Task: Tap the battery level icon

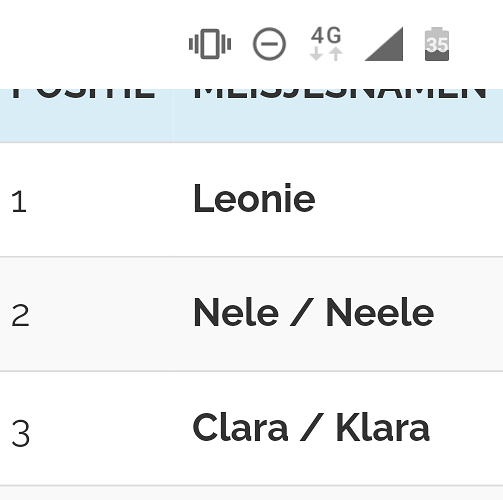Action: pos(437,44)
